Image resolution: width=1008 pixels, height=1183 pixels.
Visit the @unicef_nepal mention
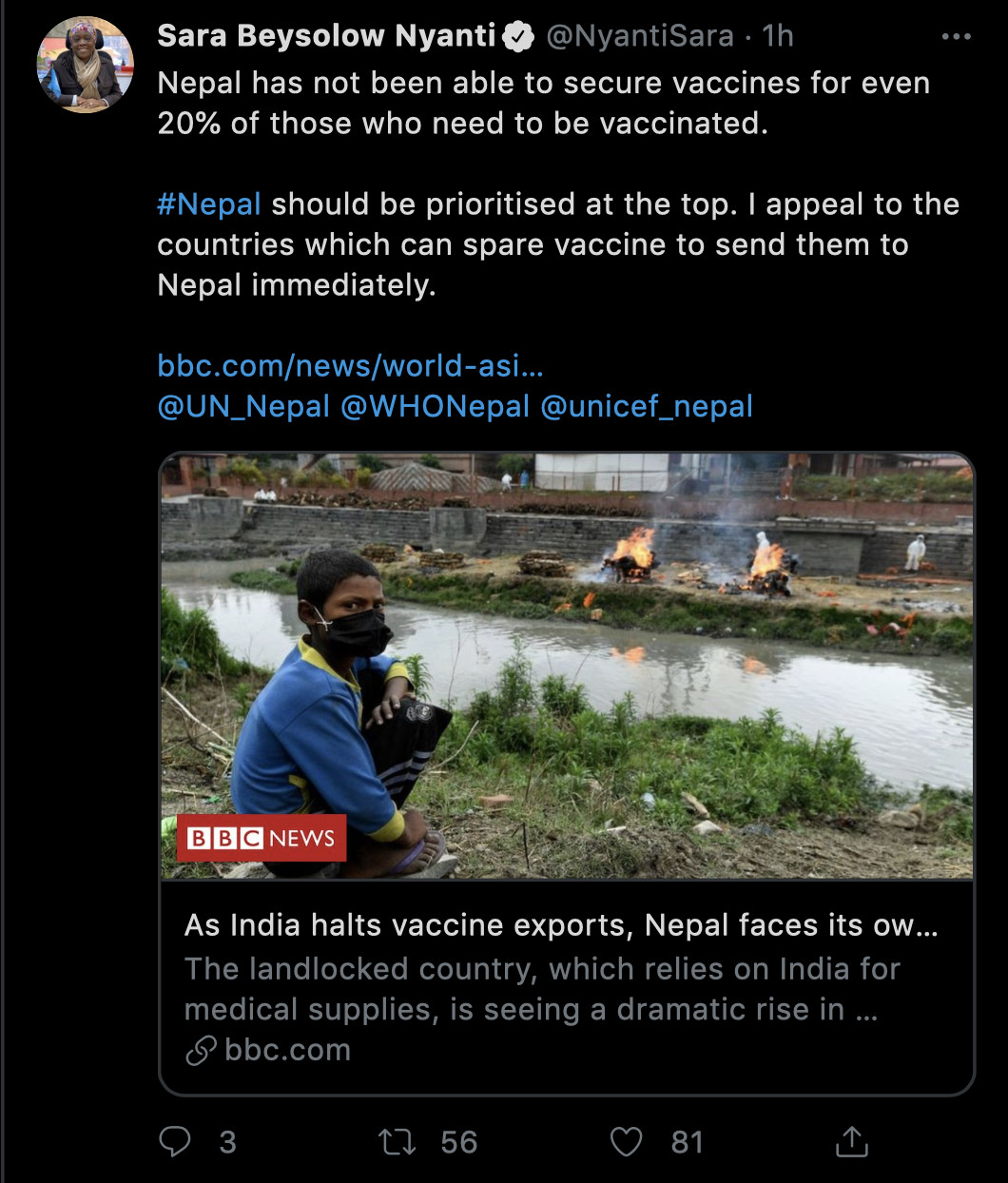(x=647, y=406)
